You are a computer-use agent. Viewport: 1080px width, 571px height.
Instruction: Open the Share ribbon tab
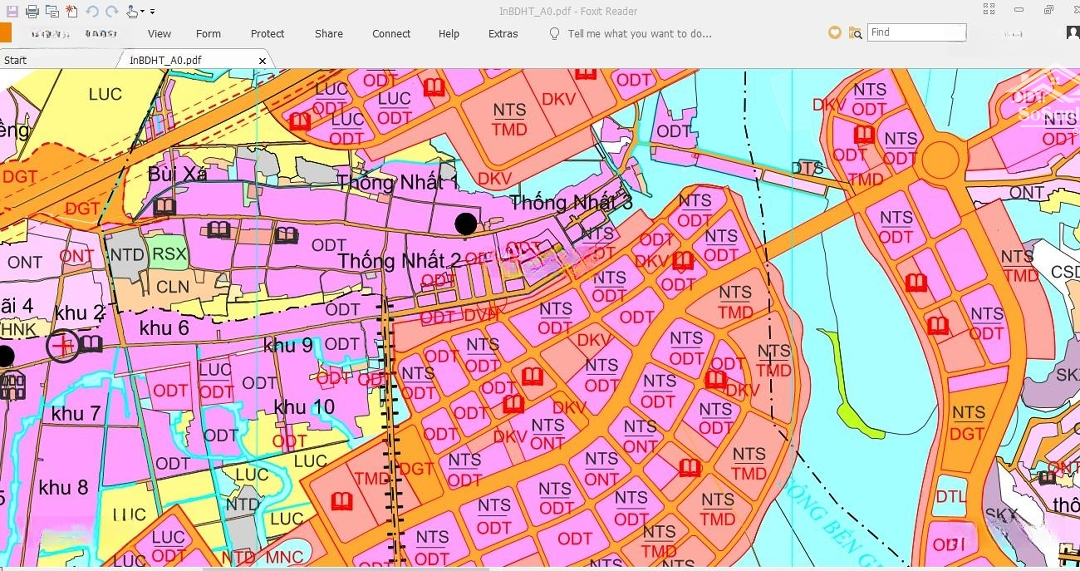click(329, 34)
